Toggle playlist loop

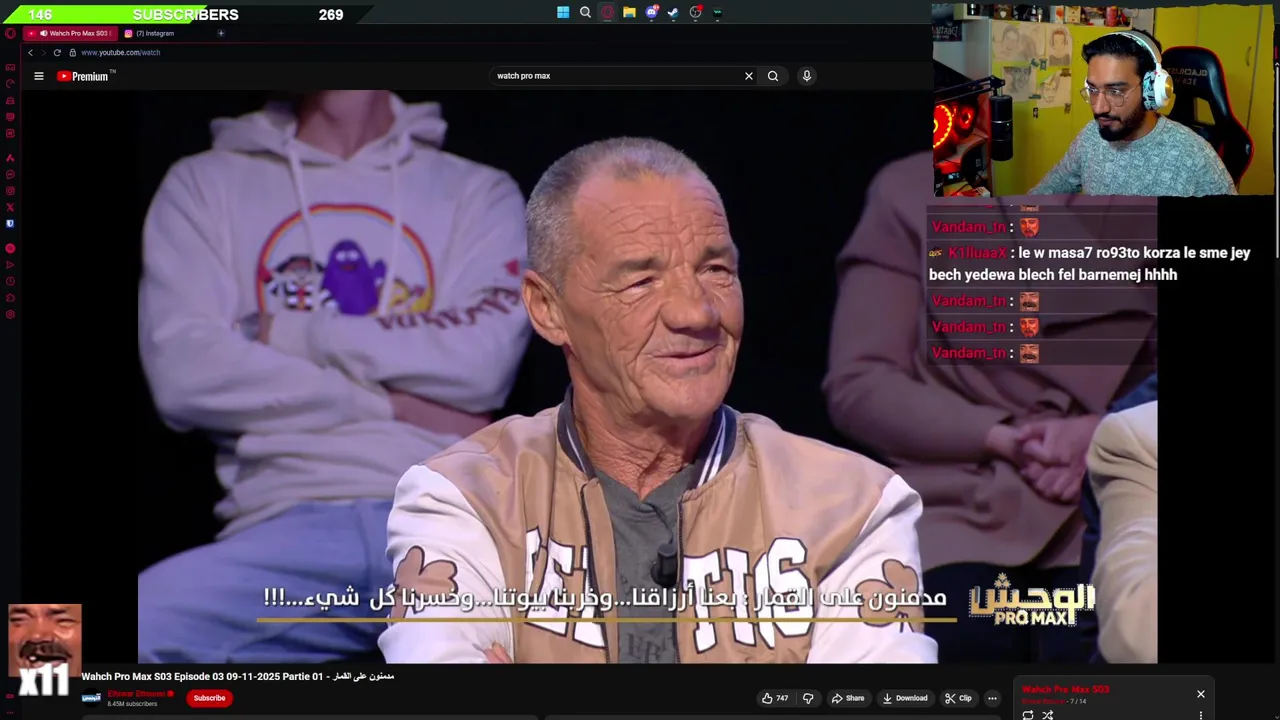(x=1027, y=715)
